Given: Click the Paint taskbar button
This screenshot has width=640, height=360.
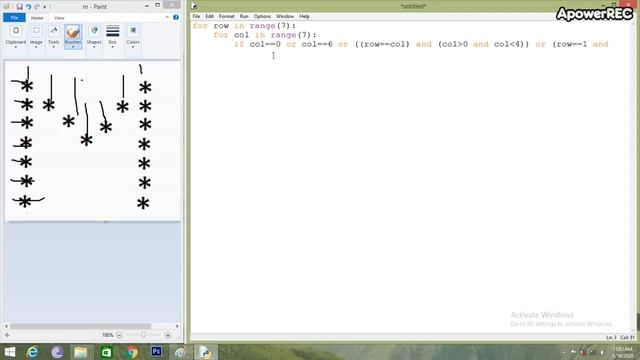Looking at the screenshot, I should coord(180,352).
